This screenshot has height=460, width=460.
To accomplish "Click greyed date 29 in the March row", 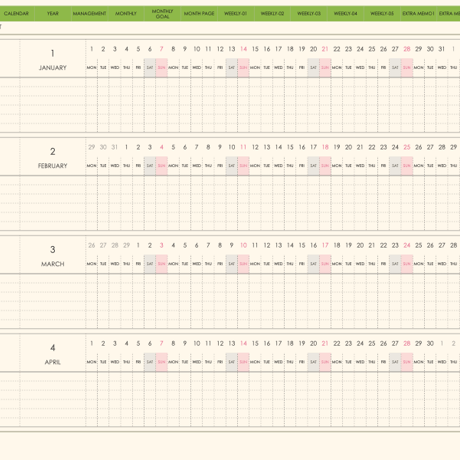I will (x=126, y=245).
